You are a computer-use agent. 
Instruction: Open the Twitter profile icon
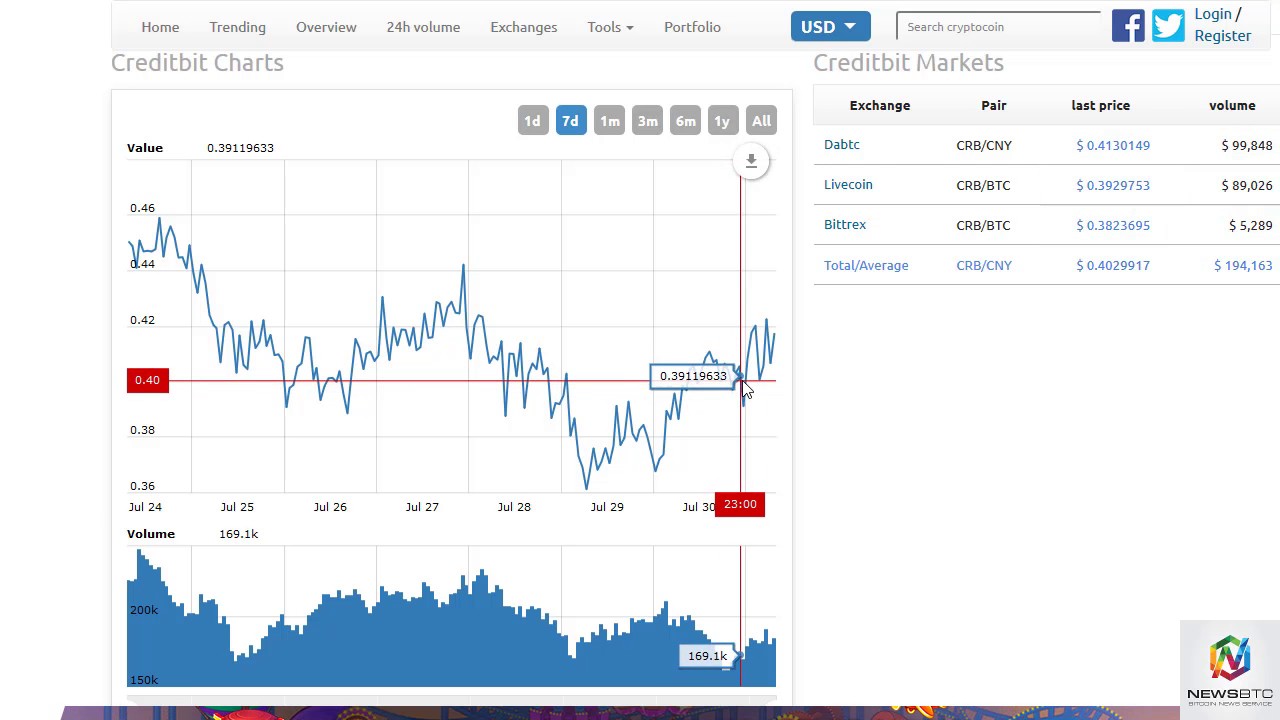point(1168,26)
